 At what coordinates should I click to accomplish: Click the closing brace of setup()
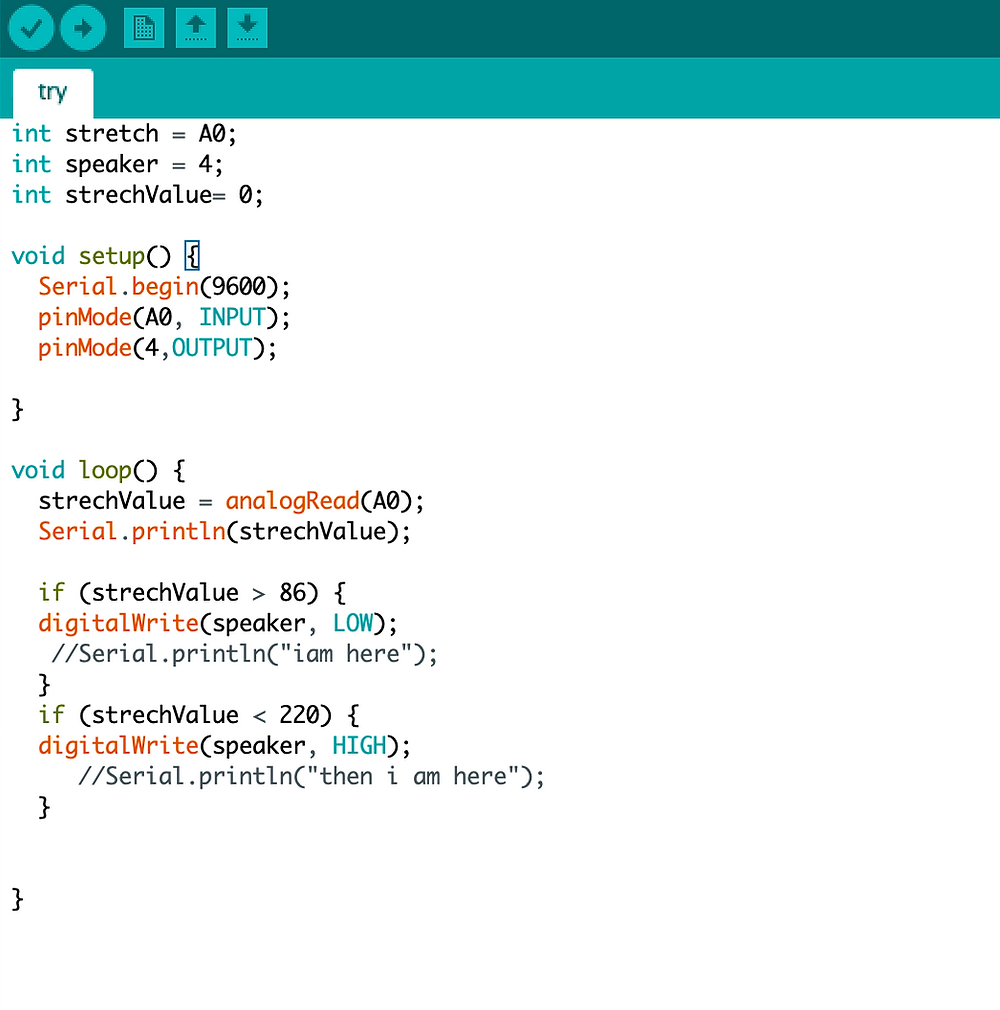pyautogui.click(x=17, y=409)
